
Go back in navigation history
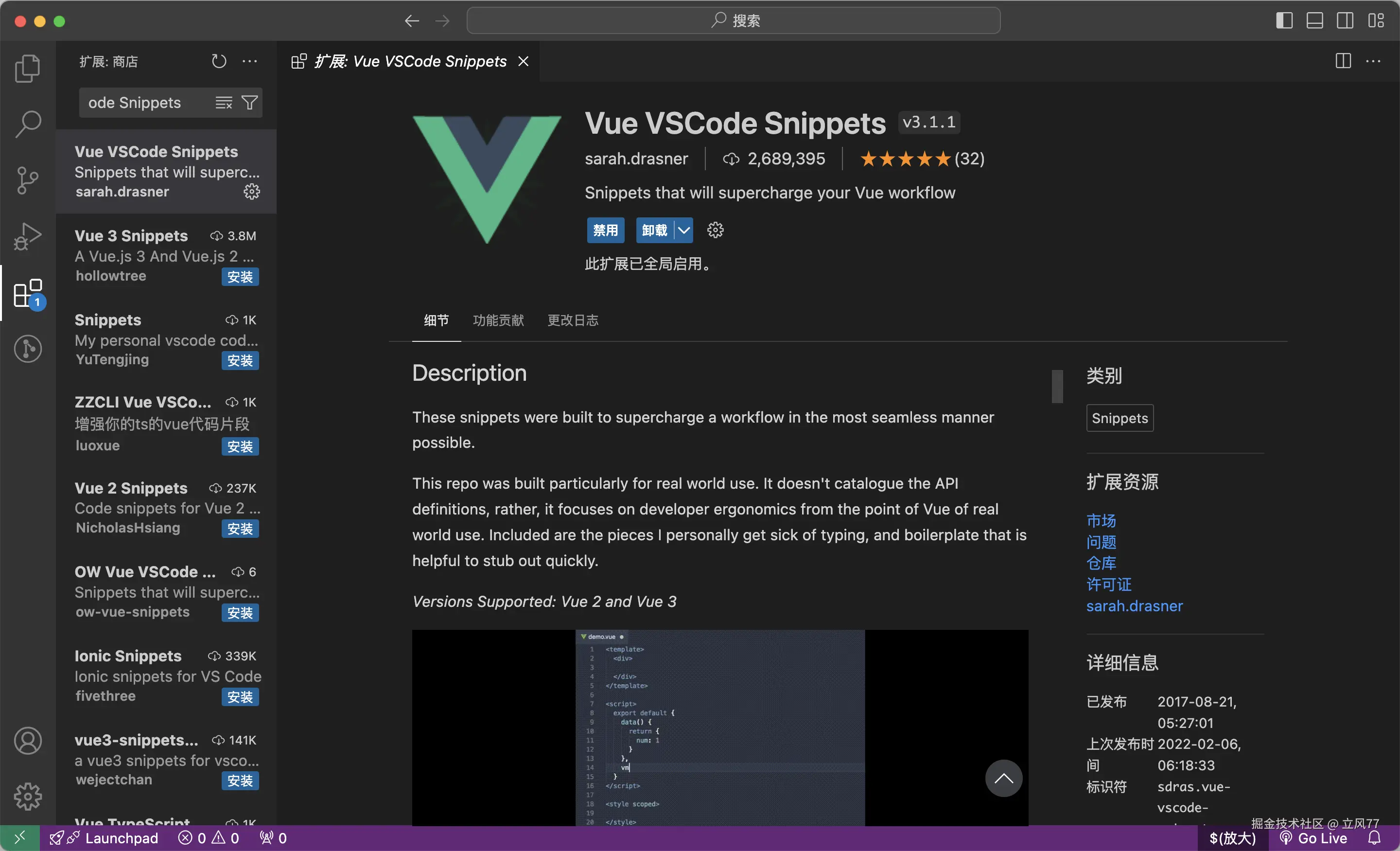tap(412, 21)
